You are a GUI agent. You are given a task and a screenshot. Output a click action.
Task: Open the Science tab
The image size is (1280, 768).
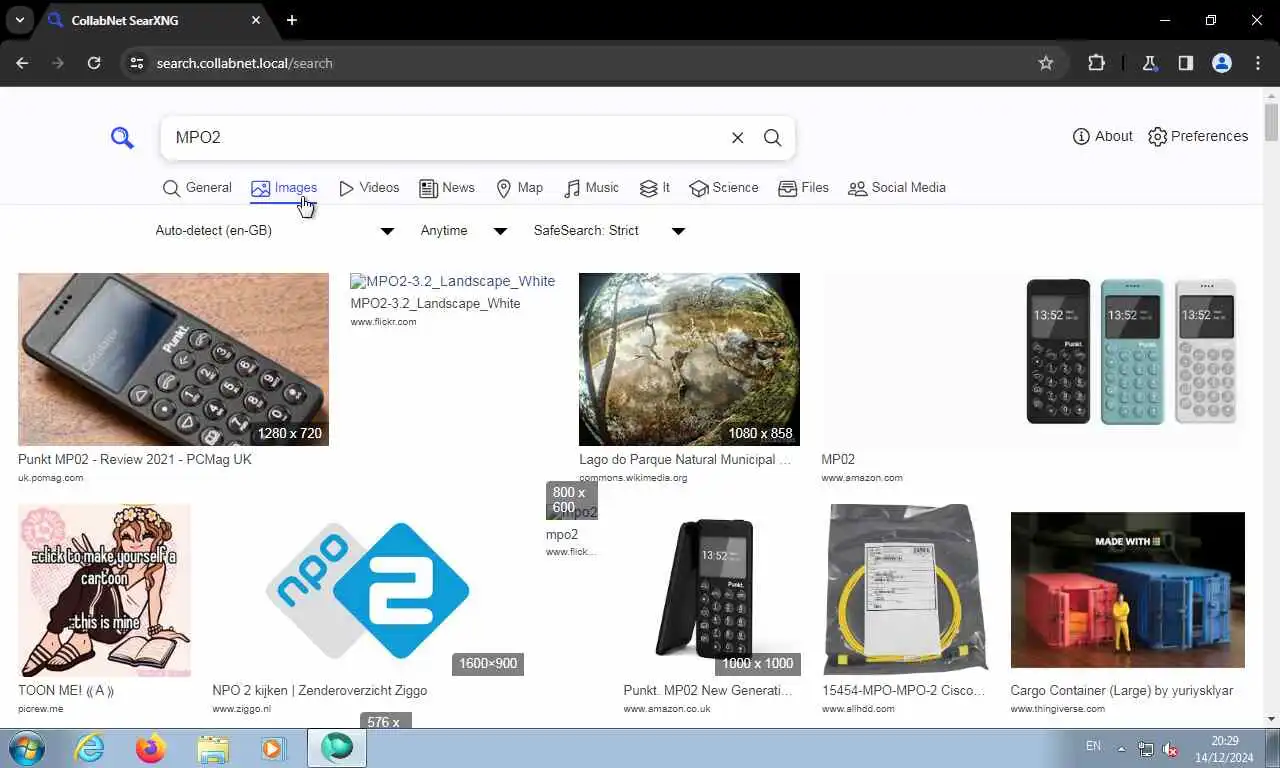(x=724, y=188)
